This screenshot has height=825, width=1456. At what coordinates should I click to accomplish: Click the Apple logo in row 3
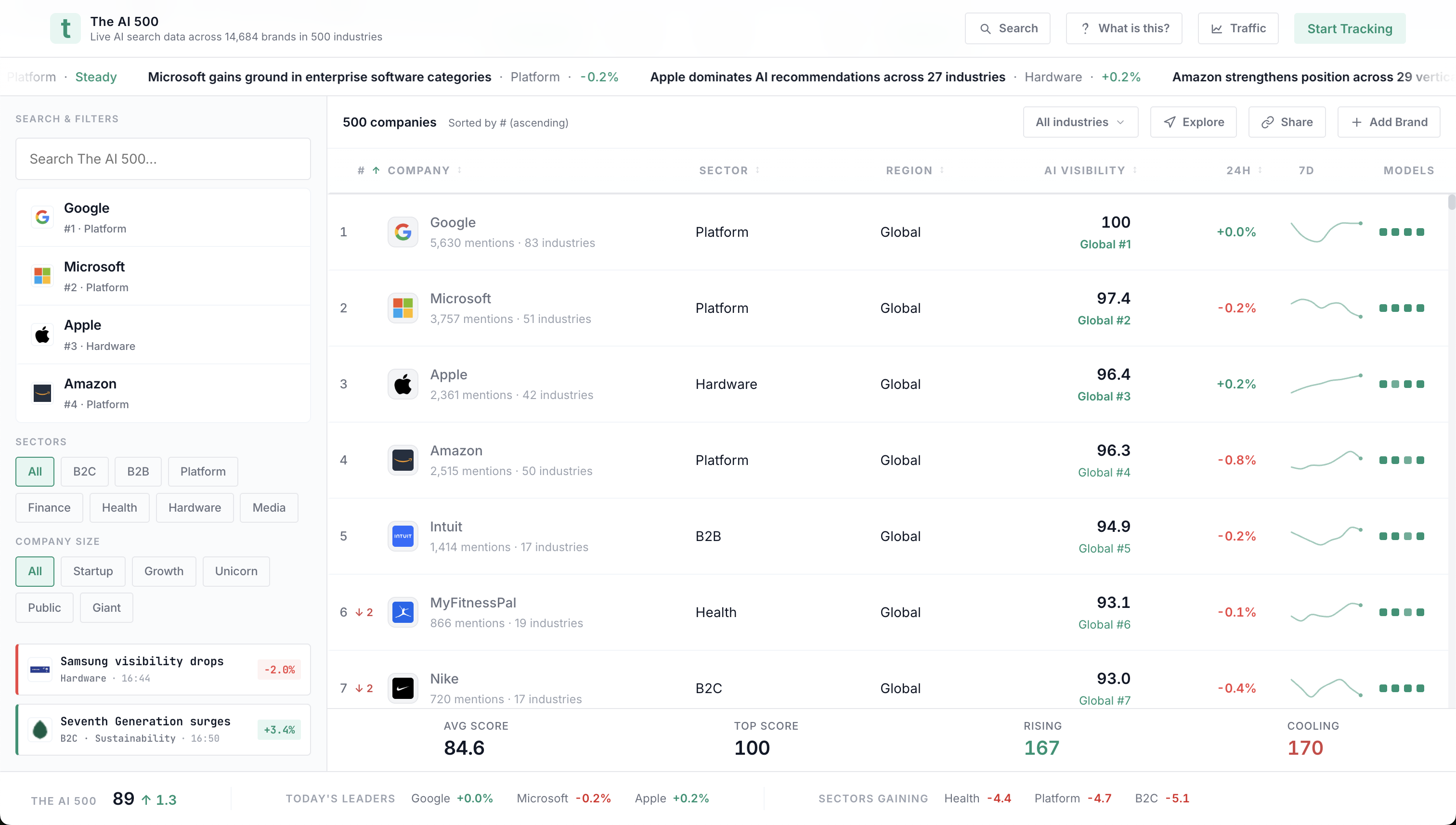403,384
